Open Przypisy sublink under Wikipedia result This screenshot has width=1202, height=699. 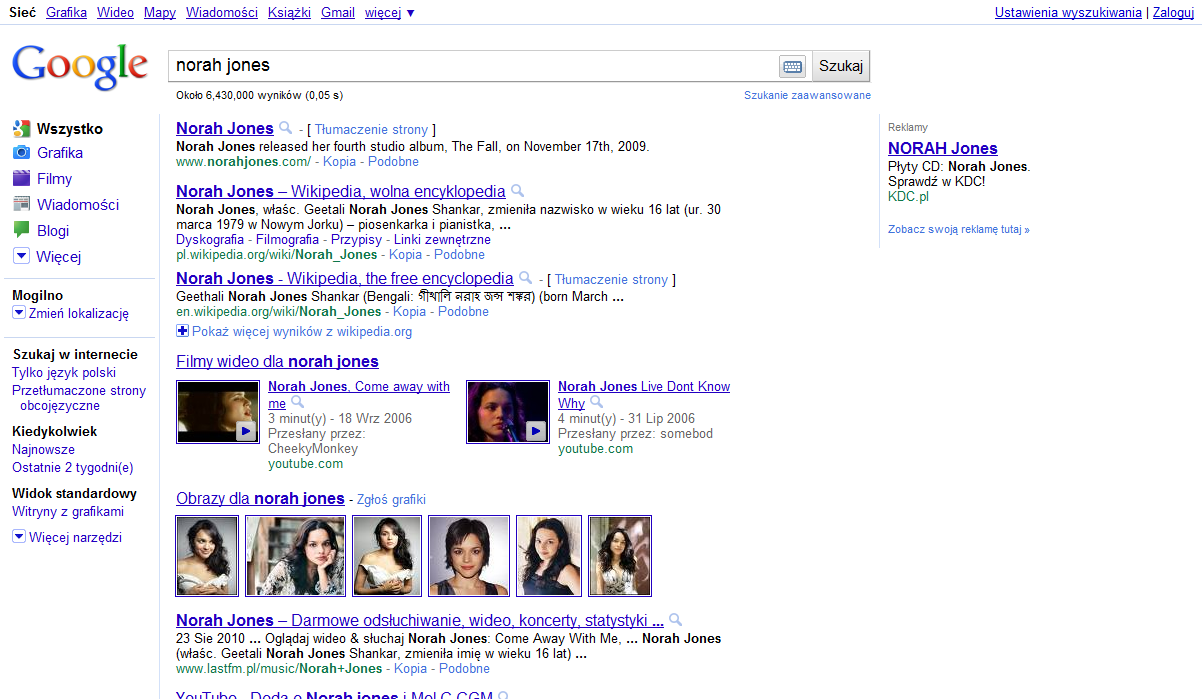(357, 240)
